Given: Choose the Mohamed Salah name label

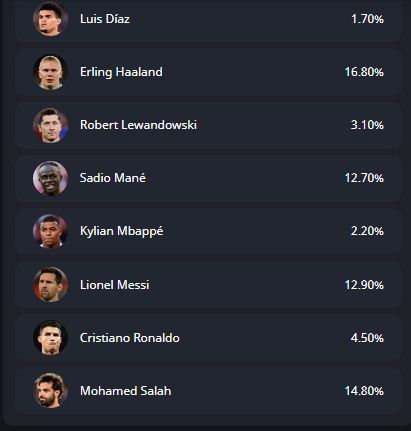Looking at the screenshot, I should pyautogui.click(x=126, y=391).
